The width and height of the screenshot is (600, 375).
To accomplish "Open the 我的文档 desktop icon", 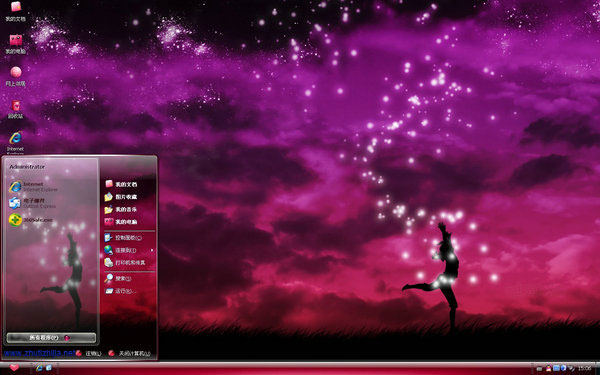I will click(16, 11).
